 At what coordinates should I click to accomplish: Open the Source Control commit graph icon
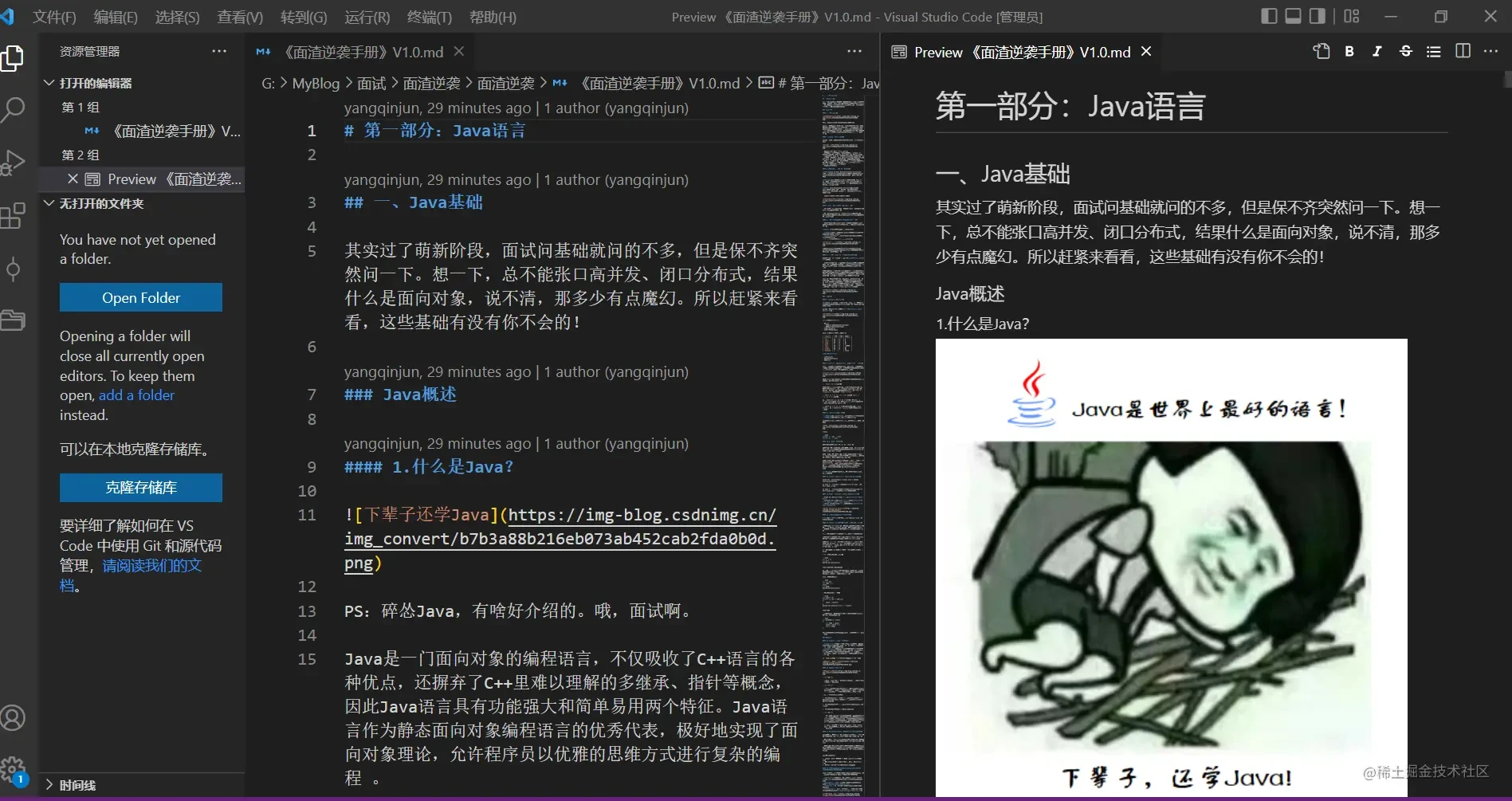(x=13, y=269)
